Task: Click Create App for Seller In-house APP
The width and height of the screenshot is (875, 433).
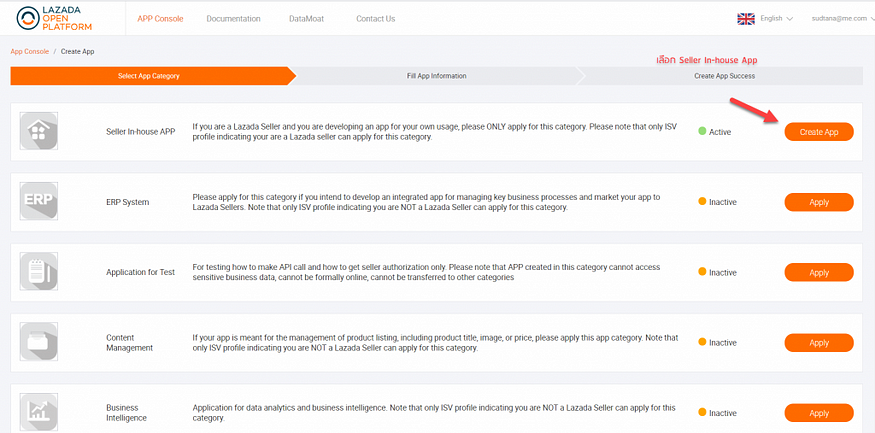Action: (x=819, y=132)
